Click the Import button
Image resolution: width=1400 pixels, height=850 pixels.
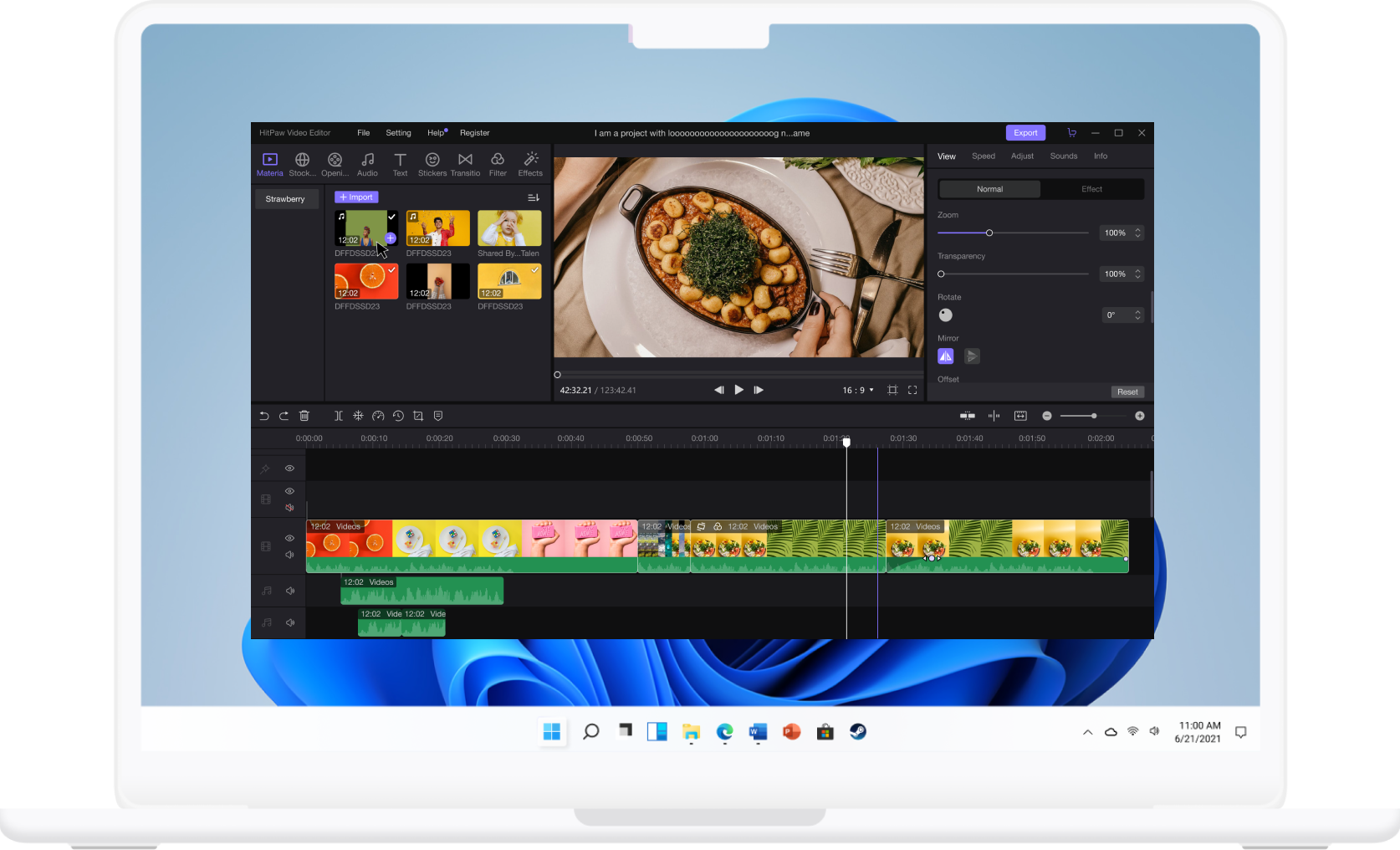356,197
